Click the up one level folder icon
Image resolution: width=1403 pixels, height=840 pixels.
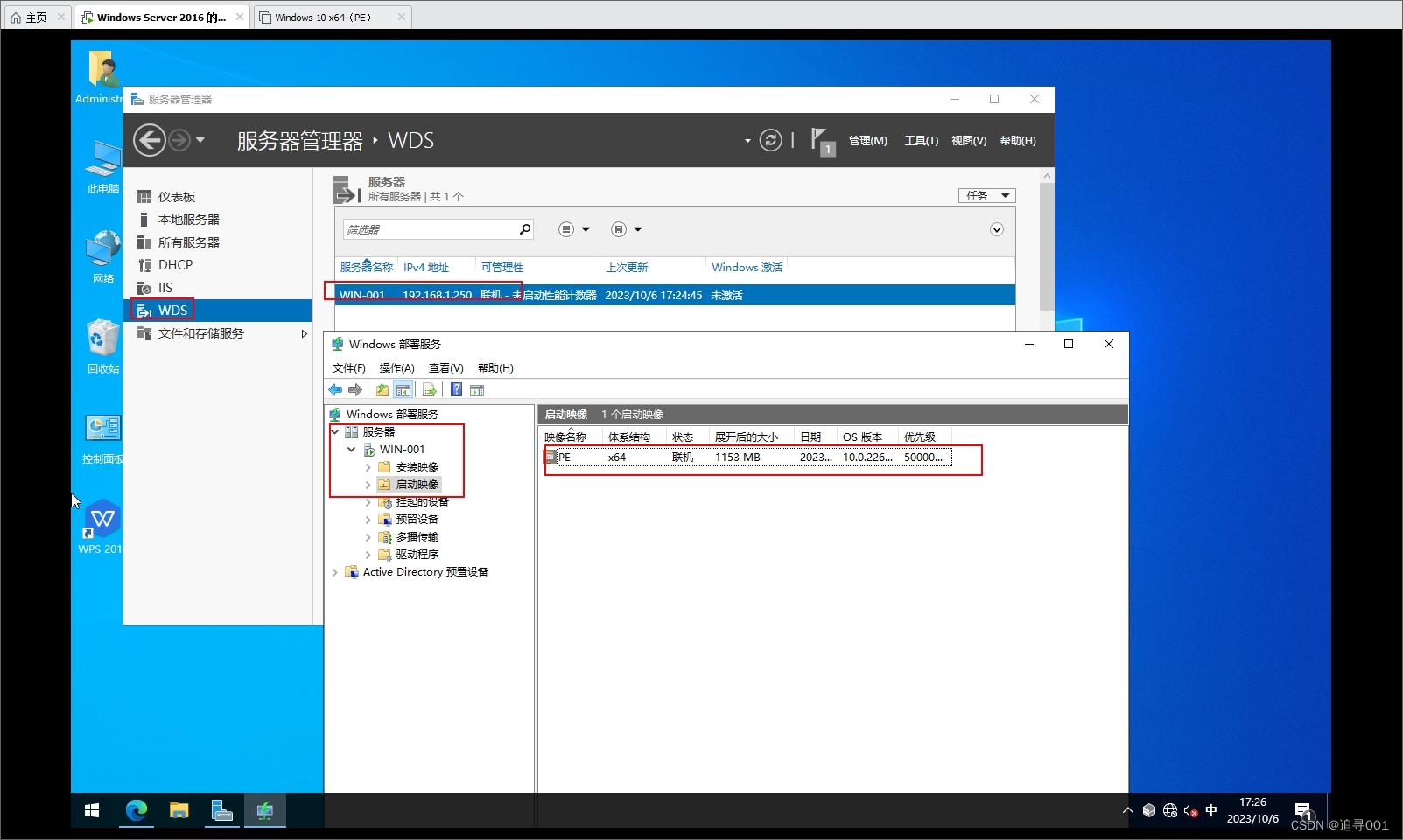point(382,390)
